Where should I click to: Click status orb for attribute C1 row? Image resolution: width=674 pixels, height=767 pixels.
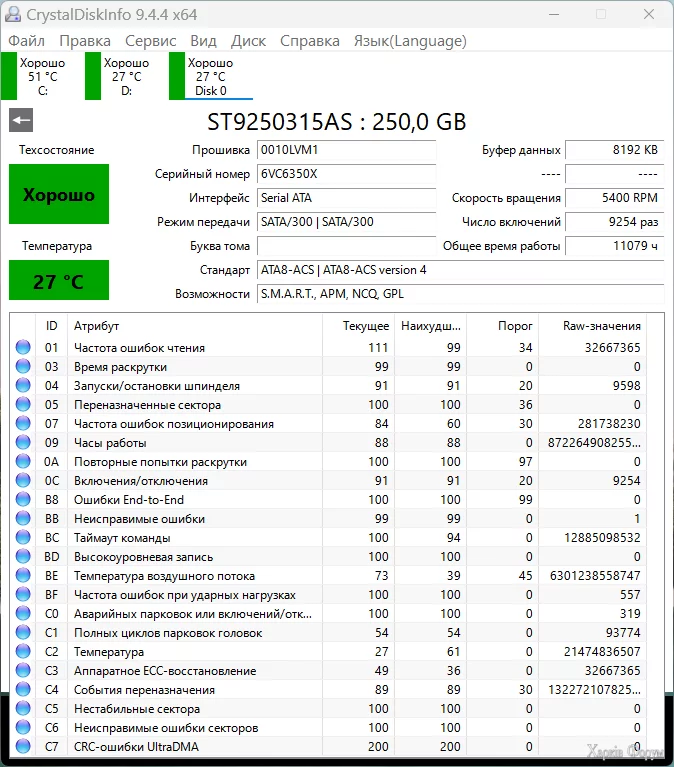[x=23, y=632]
